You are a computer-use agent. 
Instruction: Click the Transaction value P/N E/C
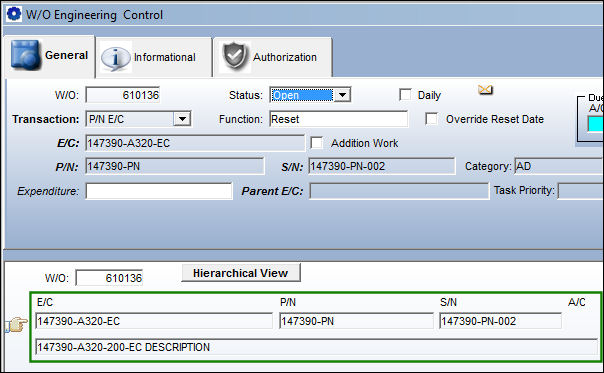point(106,119)
